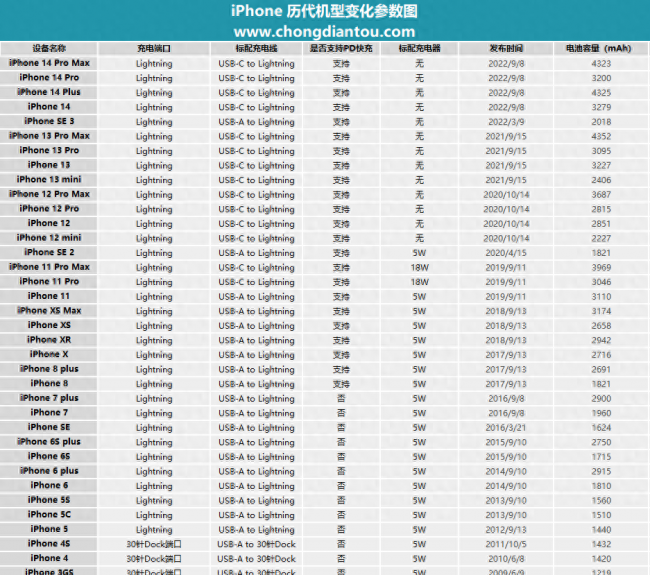Click the title 'iPhone 历代机型变化参数图'
The height and width of the screenshot is (575, 650).
point(324,11)
